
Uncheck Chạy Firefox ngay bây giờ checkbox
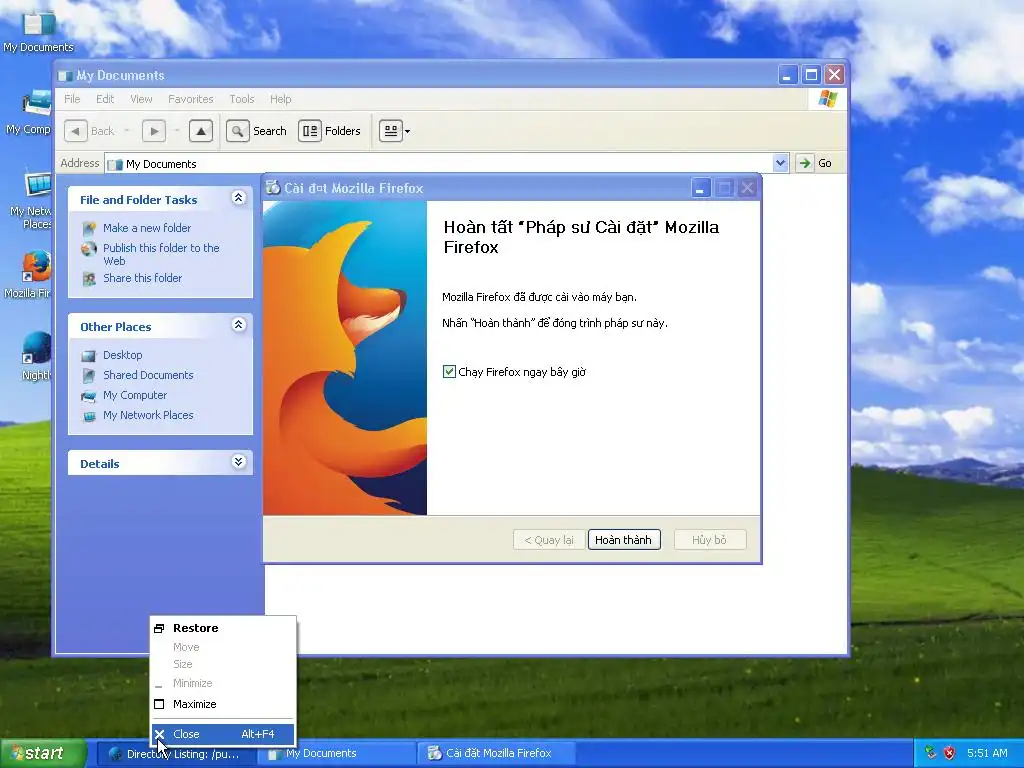(x=449, y=372)
